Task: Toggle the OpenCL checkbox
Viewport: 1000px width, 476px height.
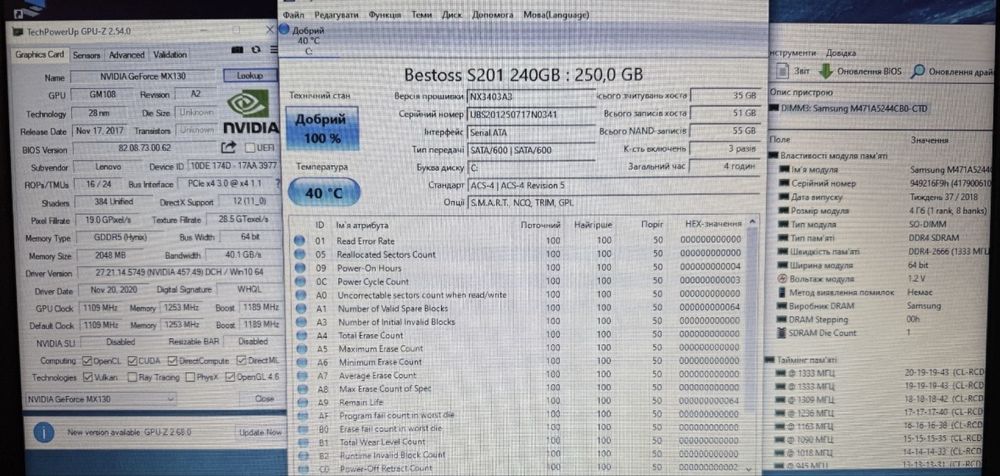Action: [87, 361]
